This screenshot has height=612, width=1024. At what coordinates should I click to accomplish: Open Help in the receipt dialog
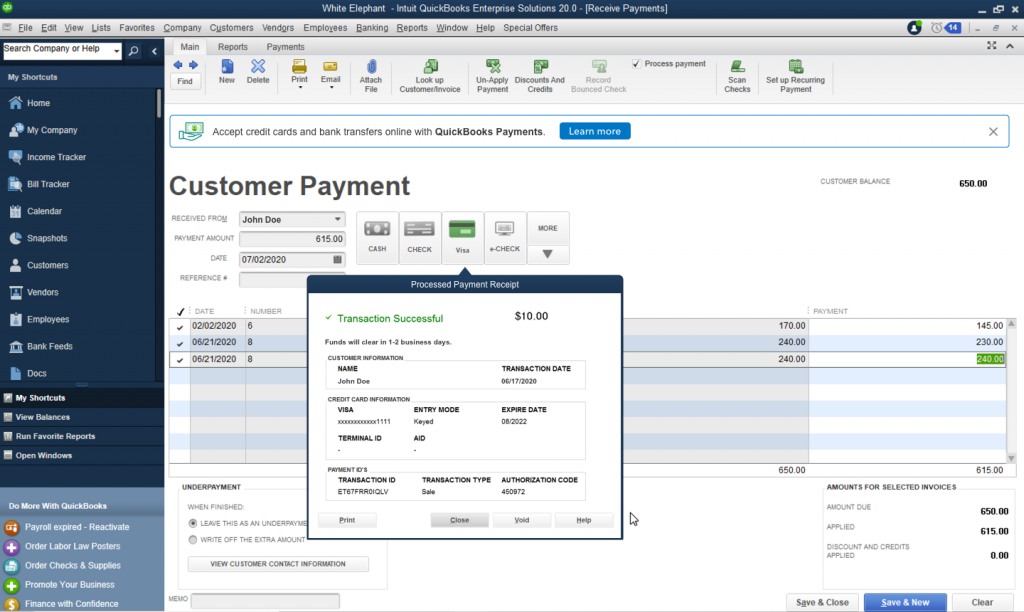pyautogui.click(x=583, y=520)
